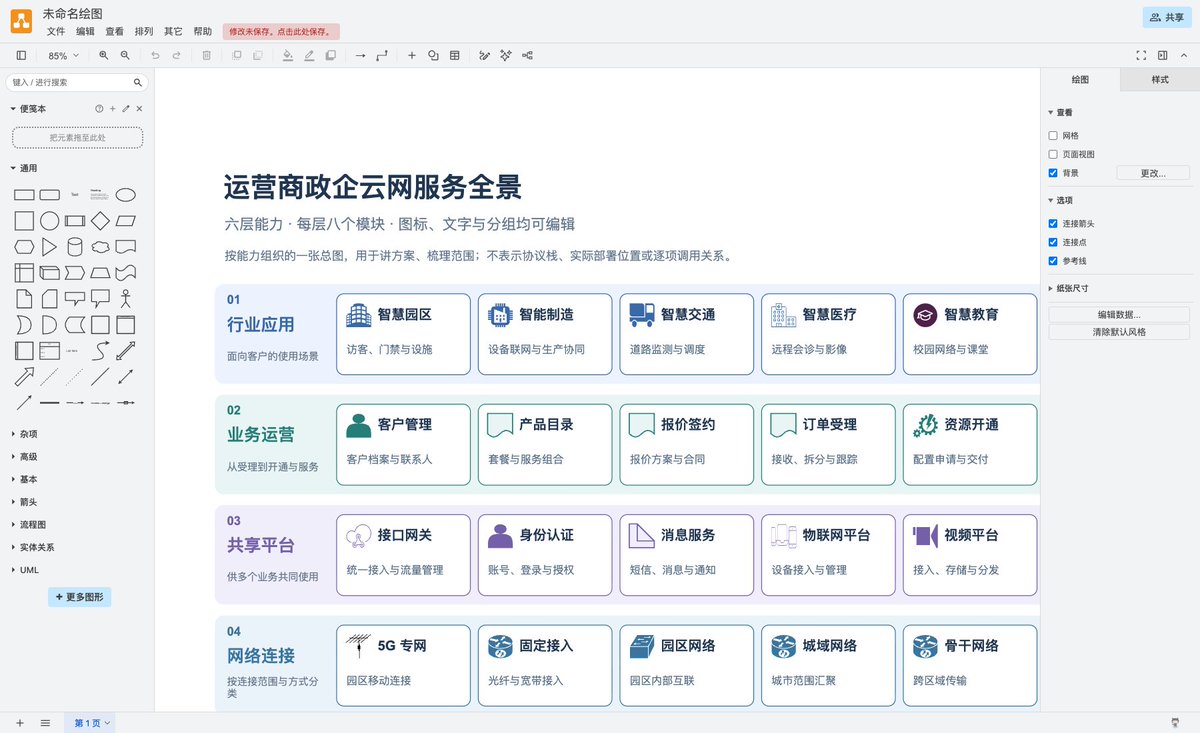Select the ellipse shape in General palette
The height and width of the screenshot is (733, 1200).
coord(126,195)
